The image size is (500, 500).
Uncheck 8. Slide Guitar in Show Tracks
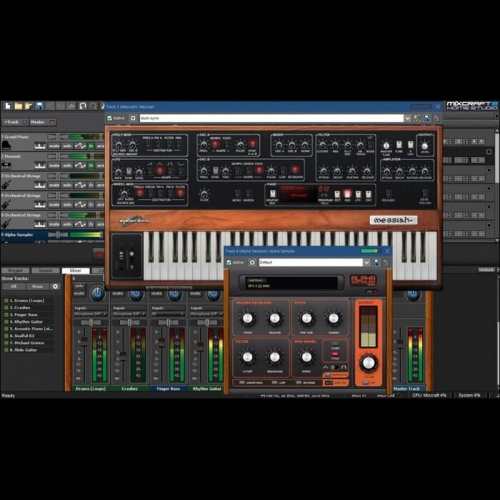(x=6, y=350)
